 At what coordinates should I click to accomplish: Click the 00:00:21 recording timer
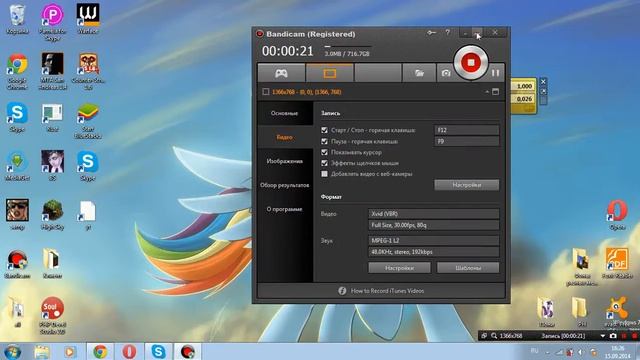(x=288, y=51)
